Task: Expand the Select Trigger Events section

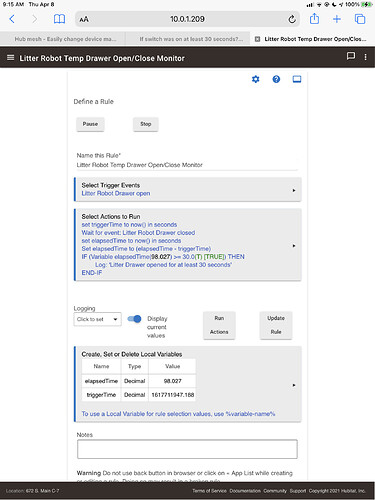Action: pos(188,190)
